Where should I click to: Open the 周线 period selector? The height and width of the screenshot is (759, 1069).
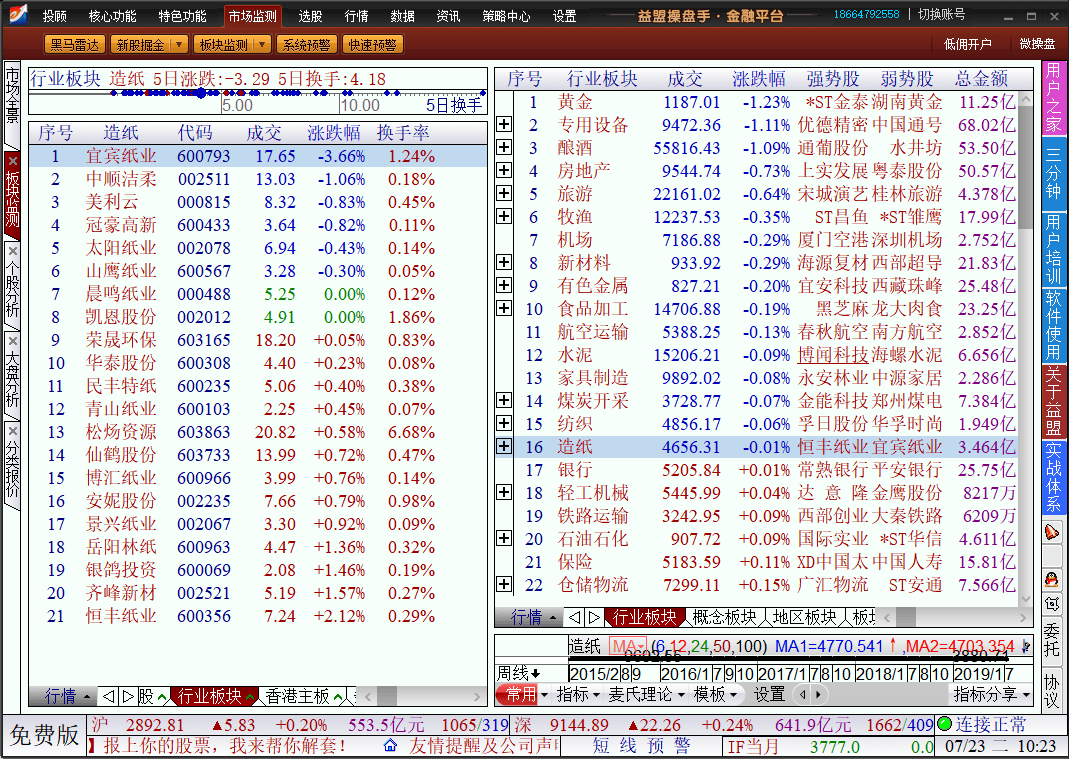[x=518, y=674]
